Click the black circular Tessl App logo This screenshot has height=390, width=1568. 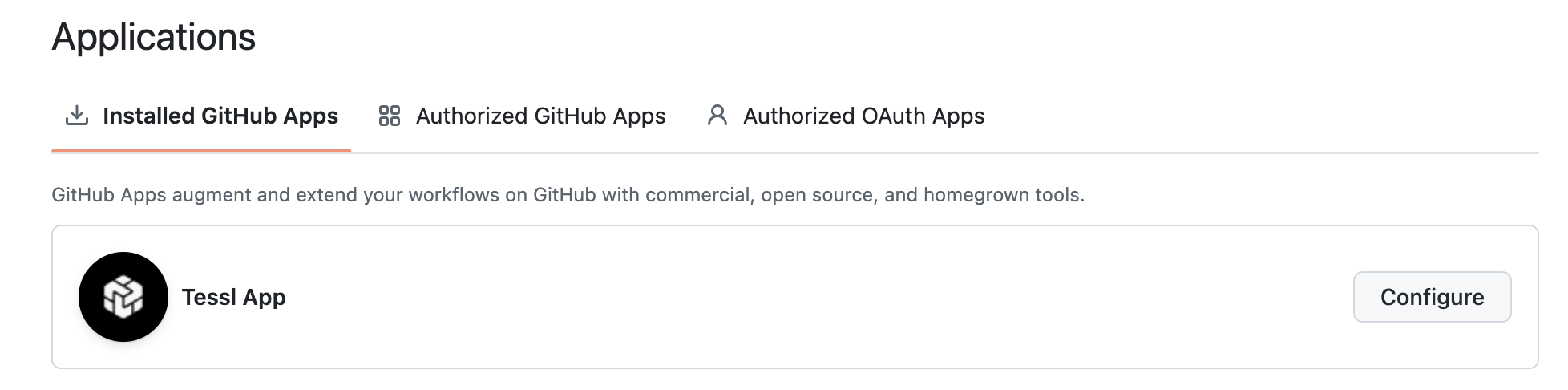(123, 297)
